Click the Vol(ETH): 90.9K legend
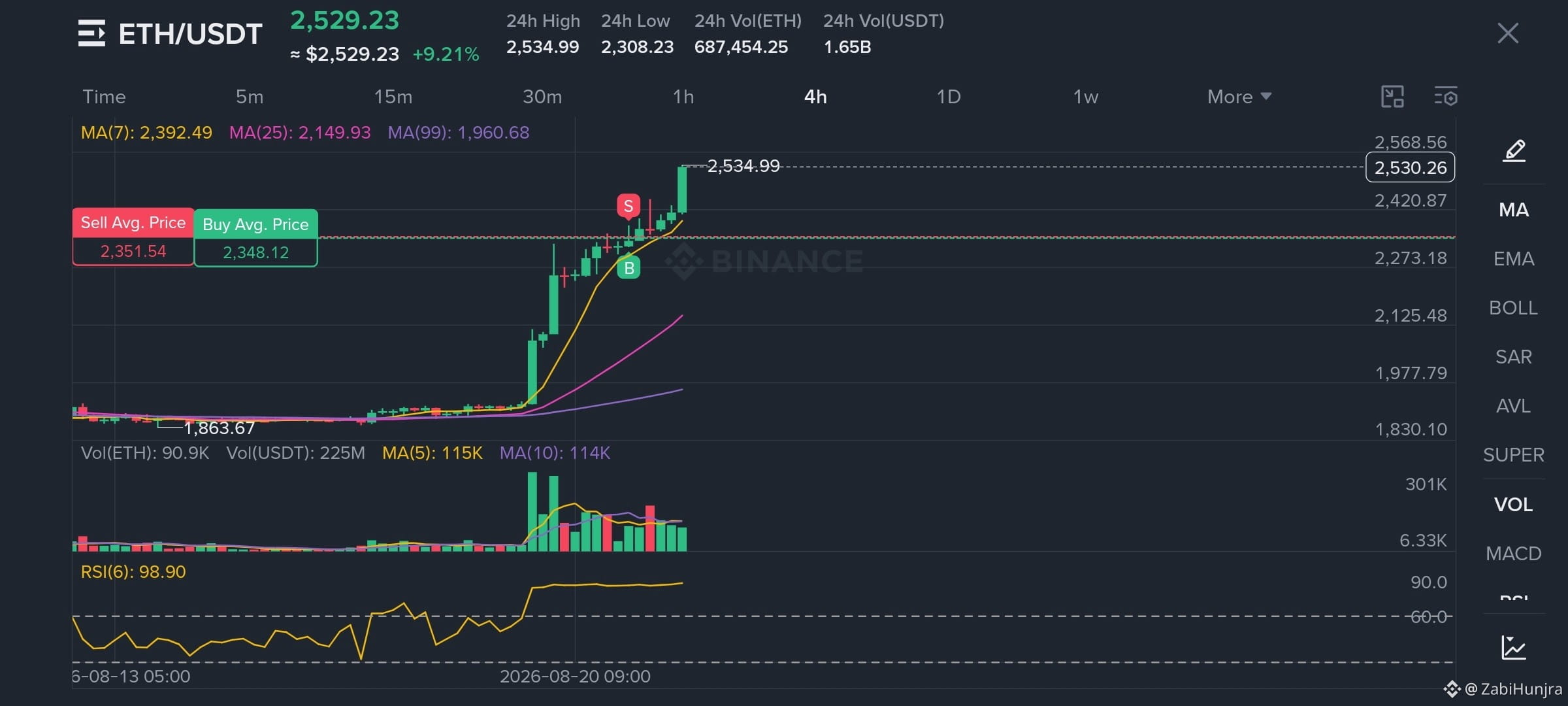The height and width of the screenshot is (706, 1568). (145, 453)
